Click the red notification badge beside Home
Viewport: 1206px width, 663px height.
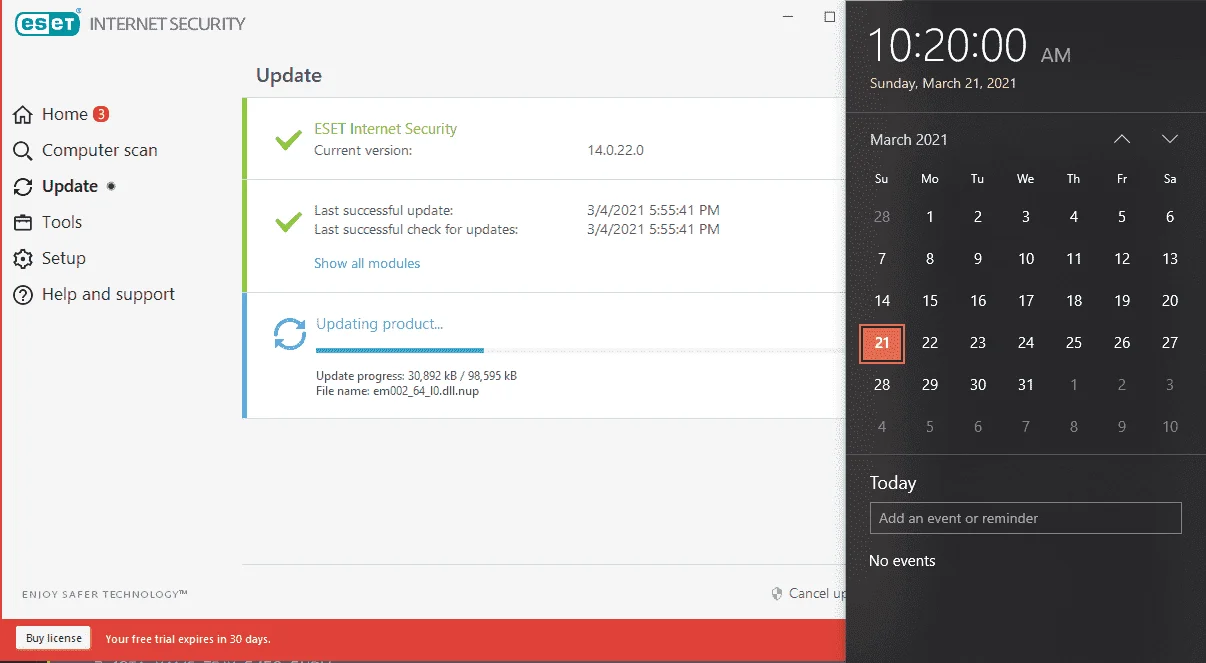(101, 114)
